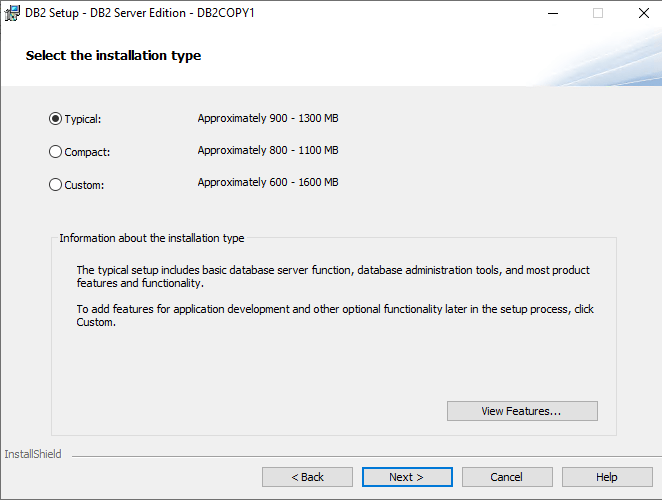This screenshot has height=503, width=662.
Task: Click the DB2 Setup title bar icon
Action: pos(12,13)
